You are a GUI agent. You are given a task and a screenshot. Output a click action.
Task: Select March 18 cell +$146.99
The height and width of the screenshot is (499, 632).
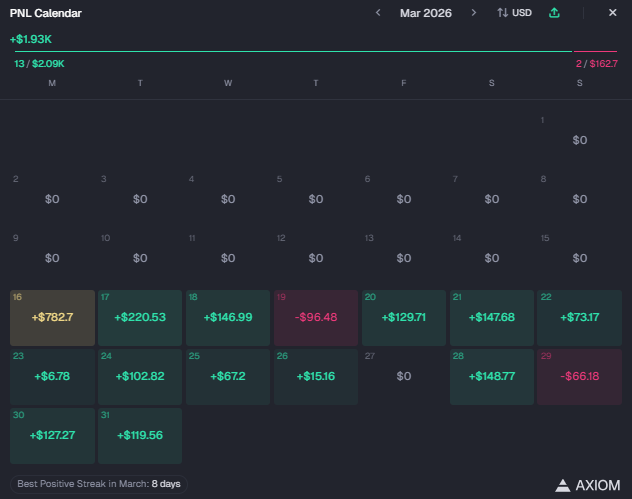point(228,318)
